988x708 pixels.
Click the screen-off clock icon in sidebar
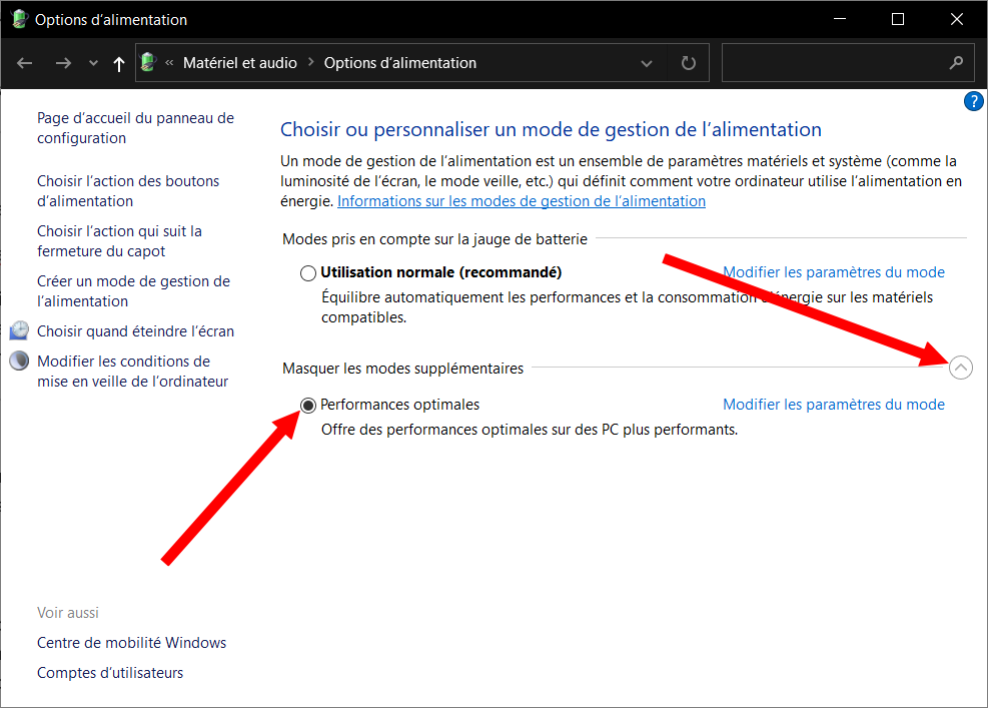tap(19, 331)
